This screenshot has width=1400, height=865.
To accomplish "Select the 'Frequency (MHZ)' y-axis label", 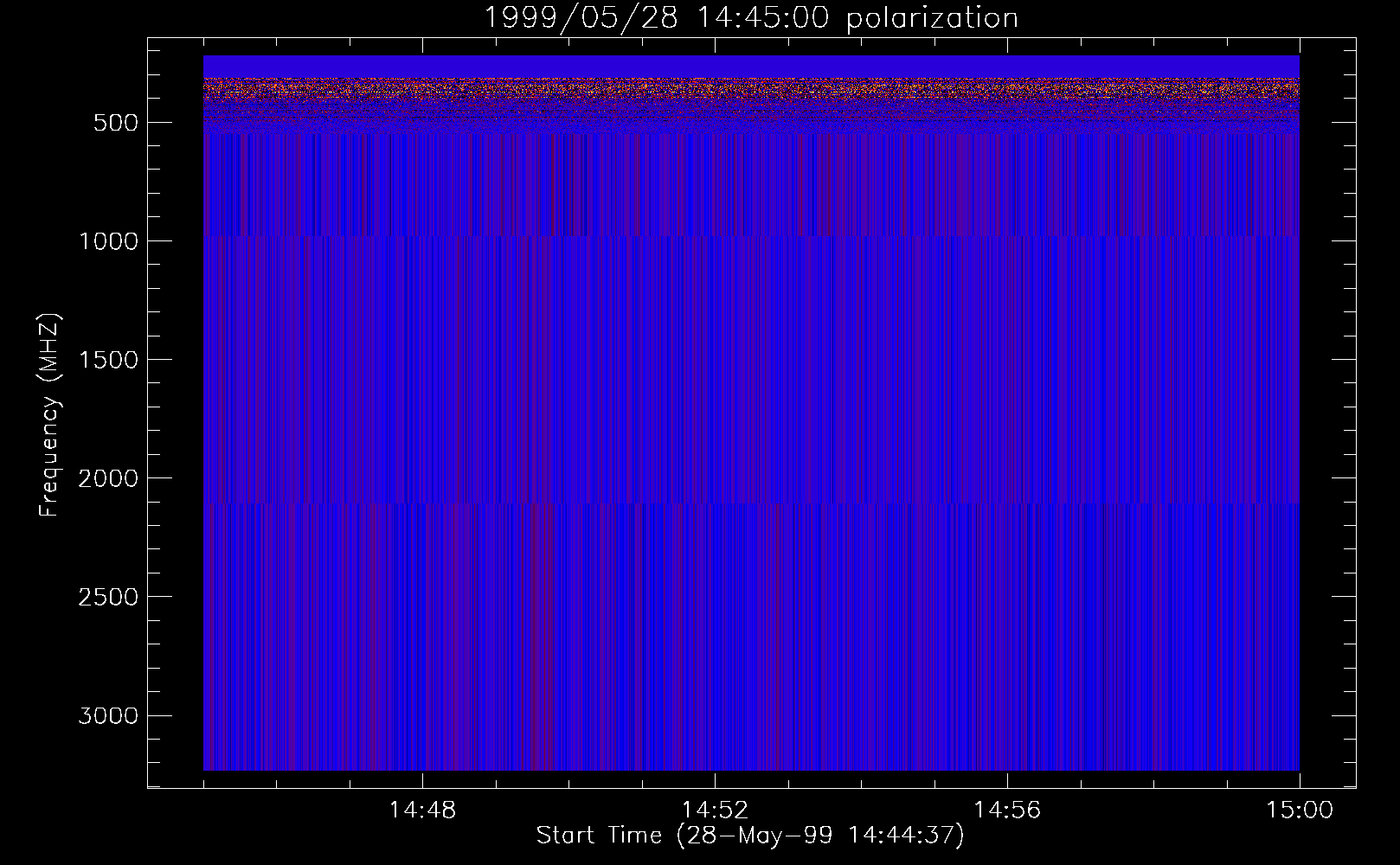I will tap(49, 413).
